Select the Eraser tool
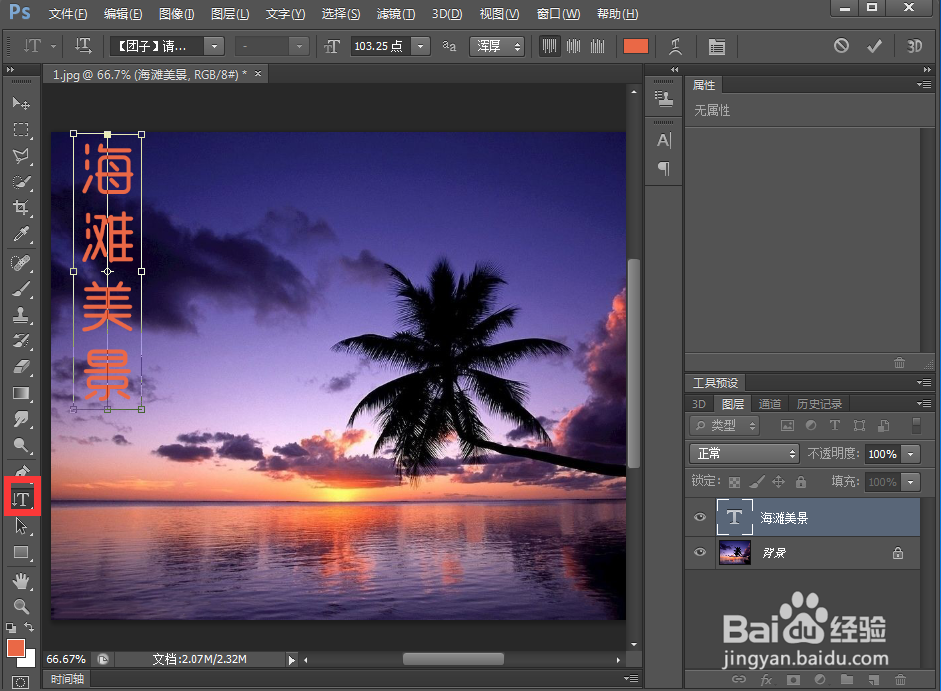The height and width of the screenshot is (691, 941). 21,367
